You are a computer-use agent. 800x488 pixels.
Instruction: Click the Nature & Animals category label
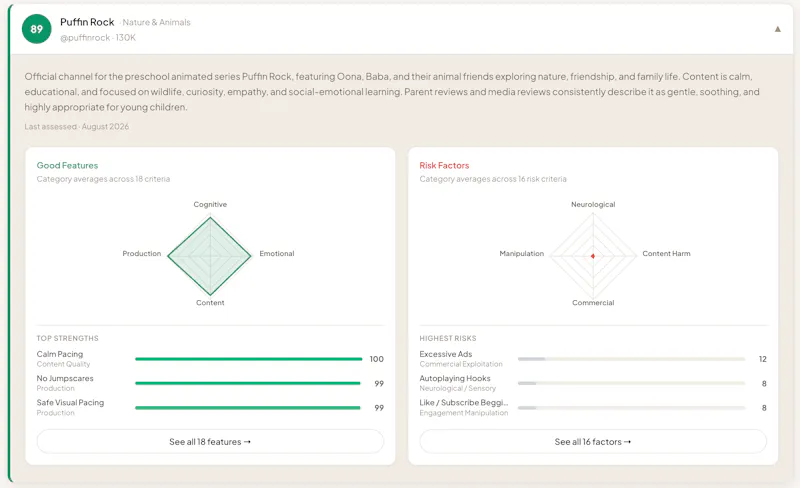tap(157, 22)
